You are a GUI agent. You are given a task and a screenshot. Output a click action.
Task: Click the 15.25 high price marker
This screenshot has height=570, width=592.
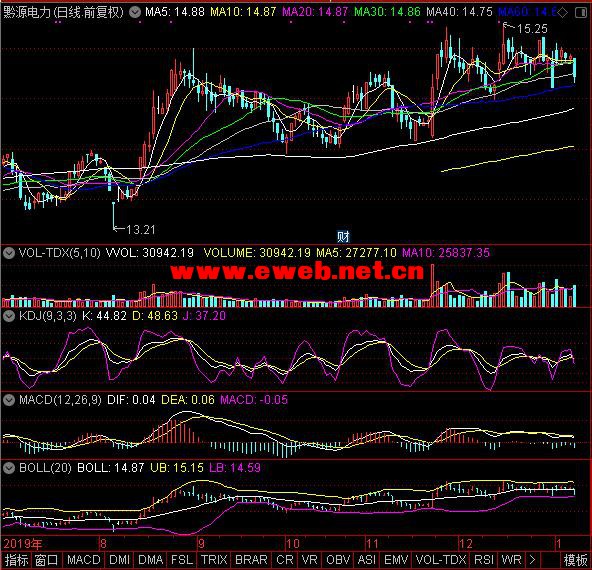(532, 29)
